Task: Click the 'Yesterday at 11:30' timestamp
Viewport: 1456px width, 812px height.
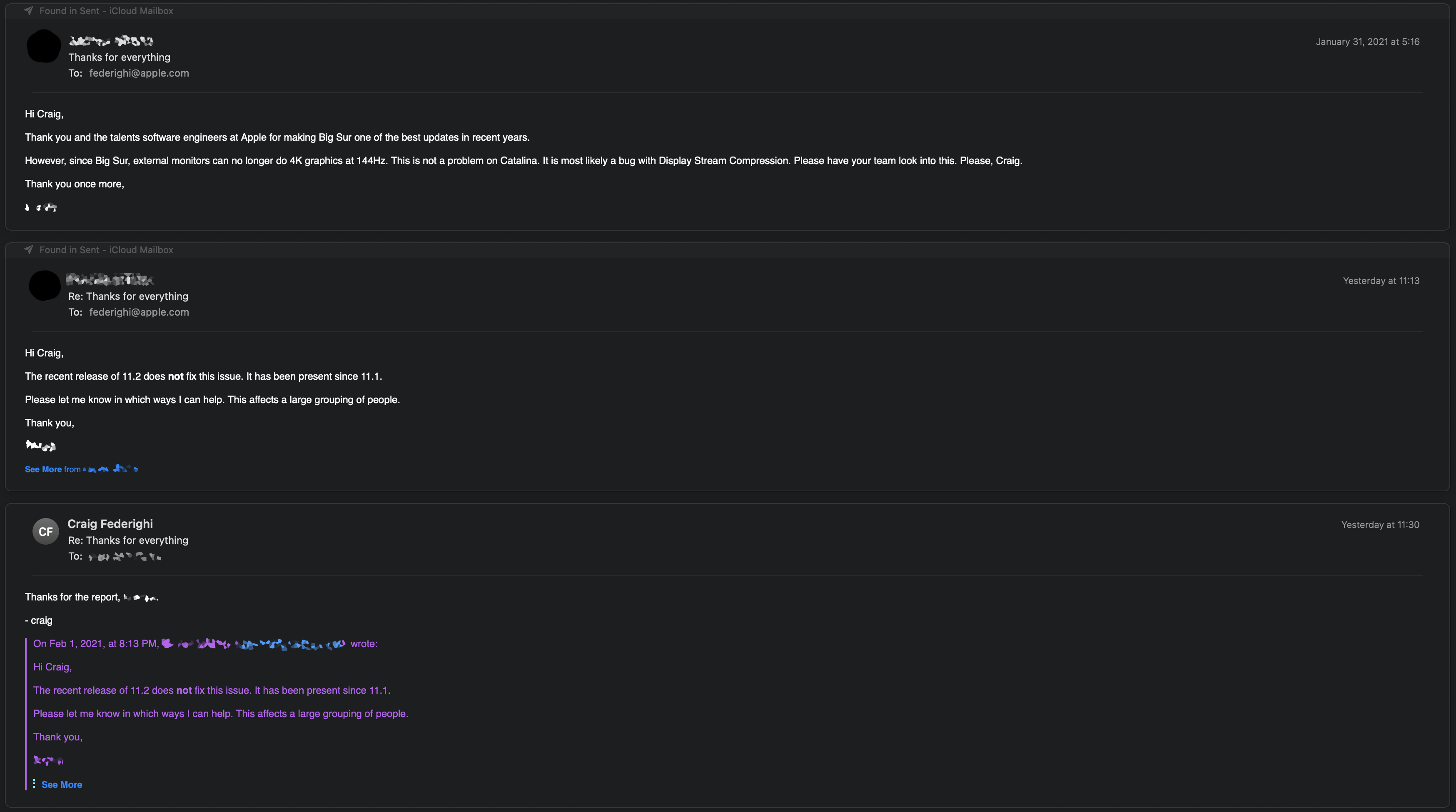Action: click(x=1380, y=525)
